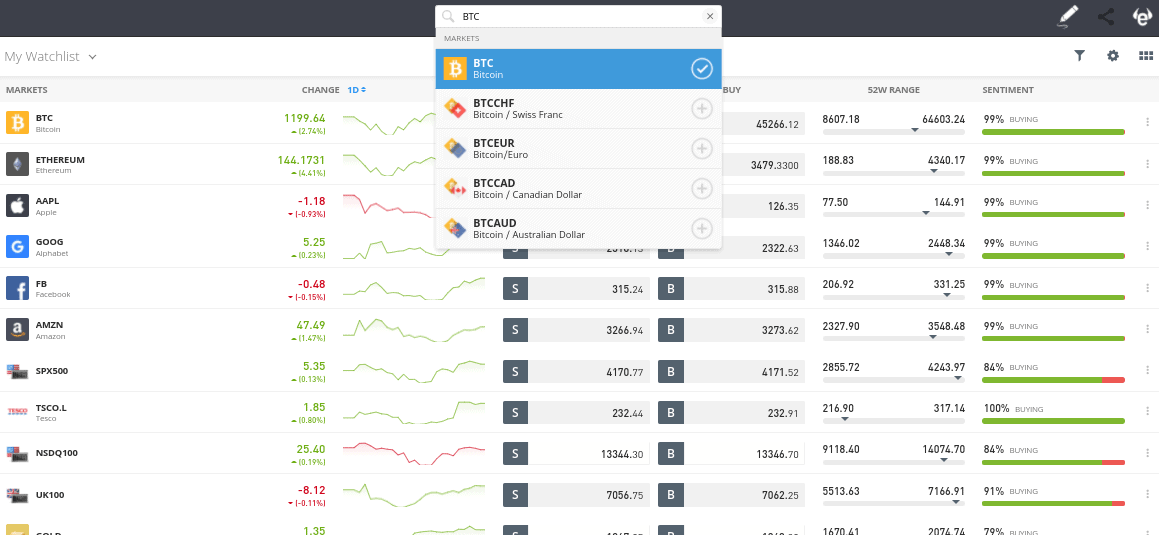The height and width of the screenshot is (535, 1159).
Task: Click the NSDQ100 red sparkline chart
Action: tap(414, 454)
